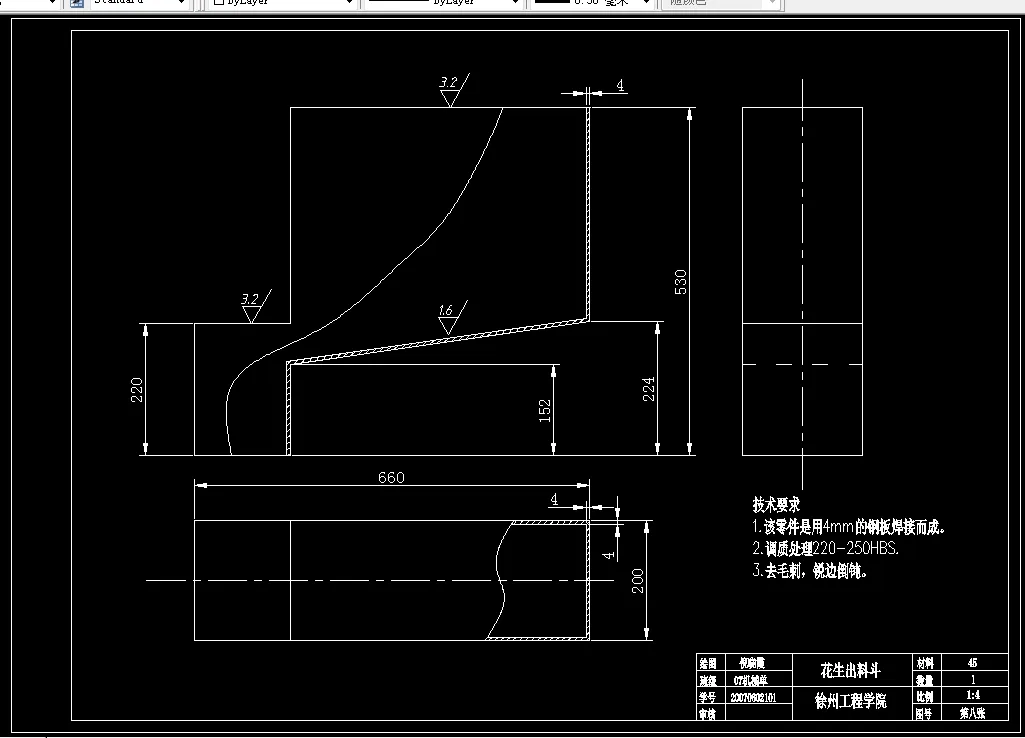Click the 材料 label cell
The height and width of the screenshot is (738, 1025).
pos(925,662)
